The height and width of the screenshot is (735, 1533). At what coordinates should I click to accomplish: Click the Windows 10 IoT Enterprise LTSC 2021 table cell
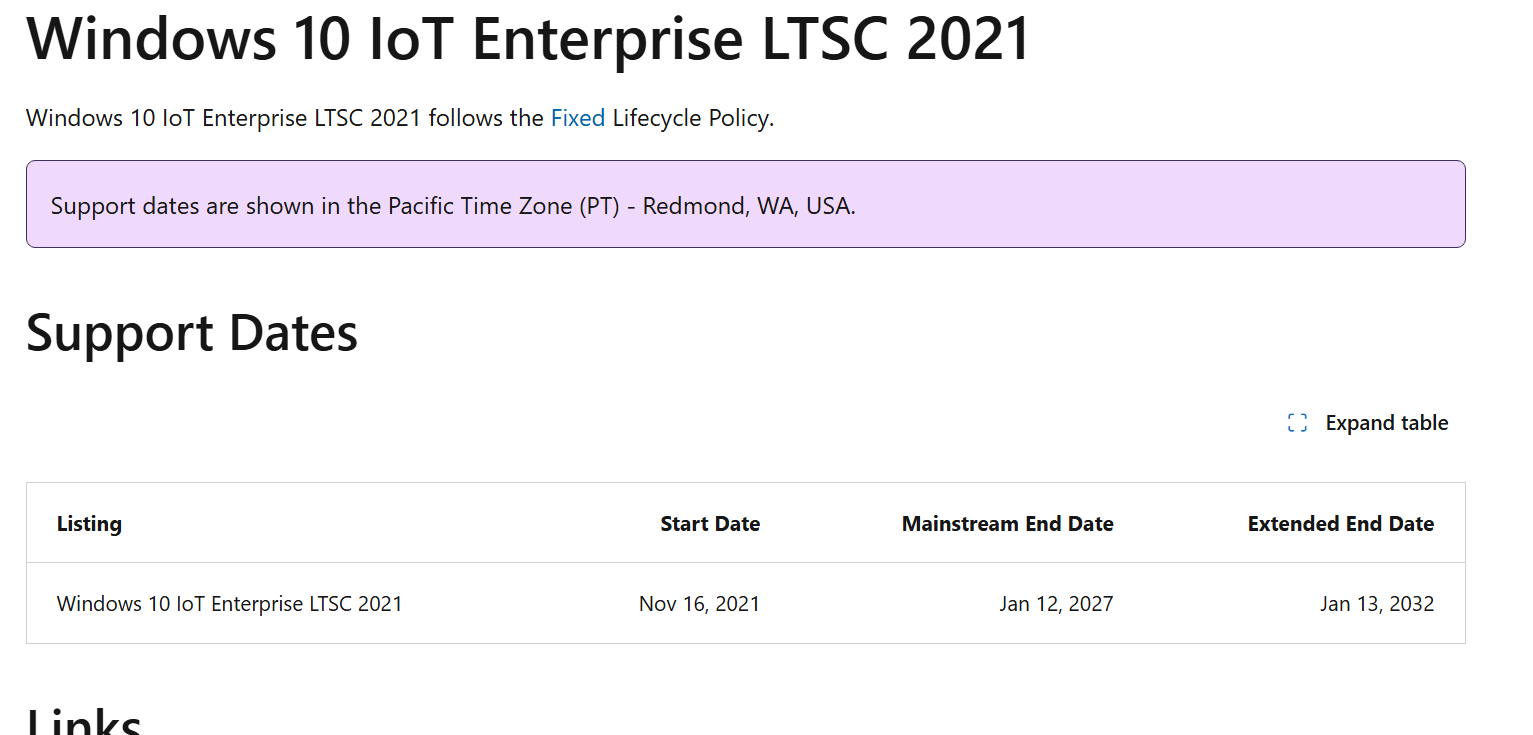pyautogui.click(x=229, y=604)
